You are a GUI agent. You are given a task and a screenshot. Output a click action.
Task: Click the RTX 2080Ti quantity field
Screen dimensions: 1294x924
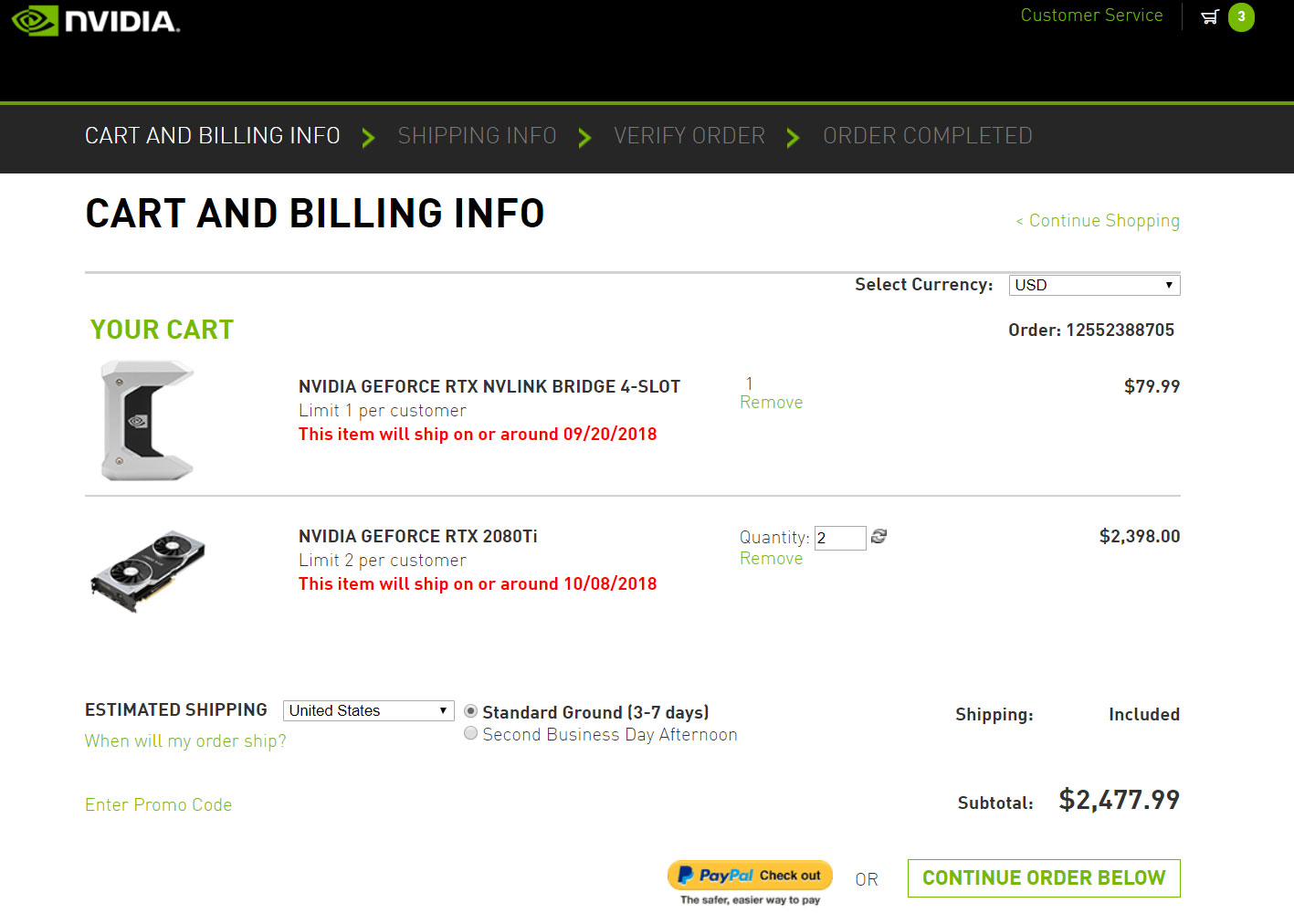click(840, 538)
